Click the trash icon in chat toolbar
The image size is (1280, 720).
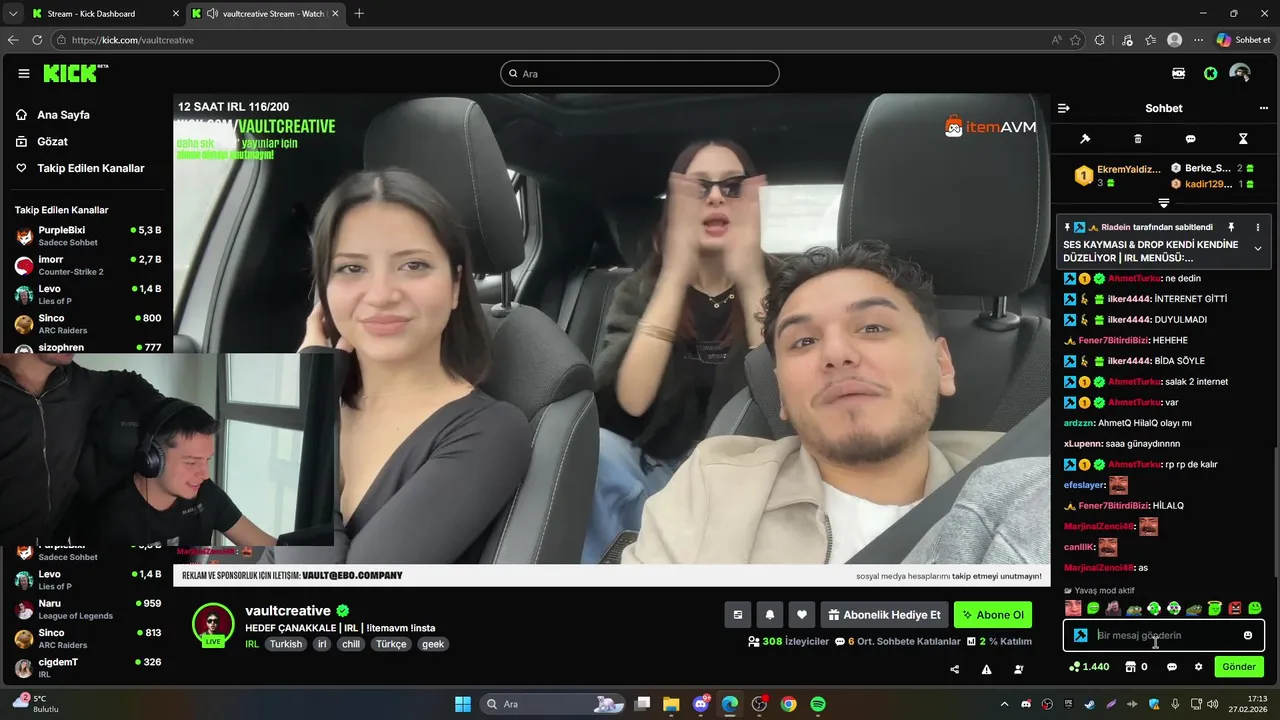[1138, 139]
